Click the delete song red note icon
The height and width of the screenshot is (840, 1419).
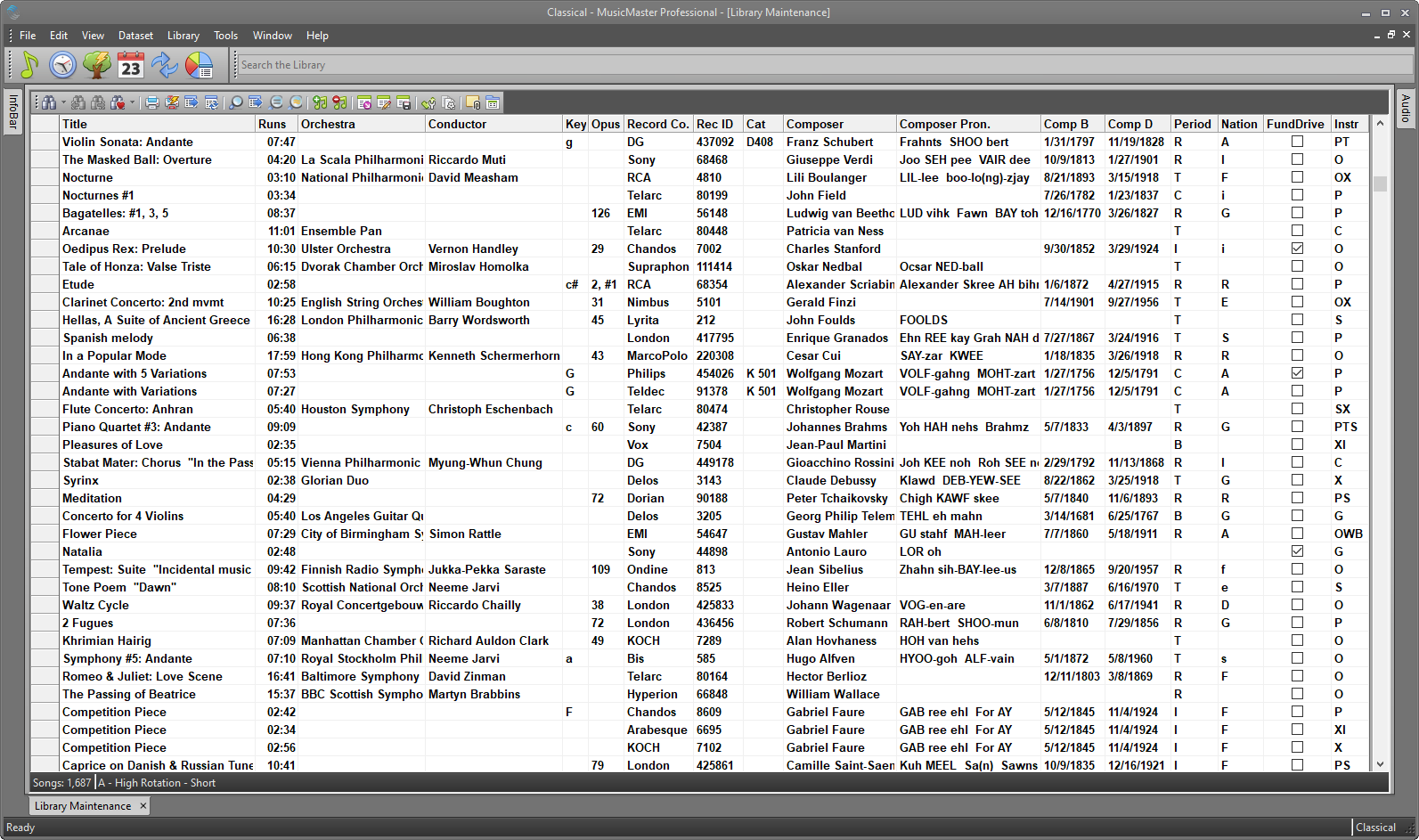339,102
